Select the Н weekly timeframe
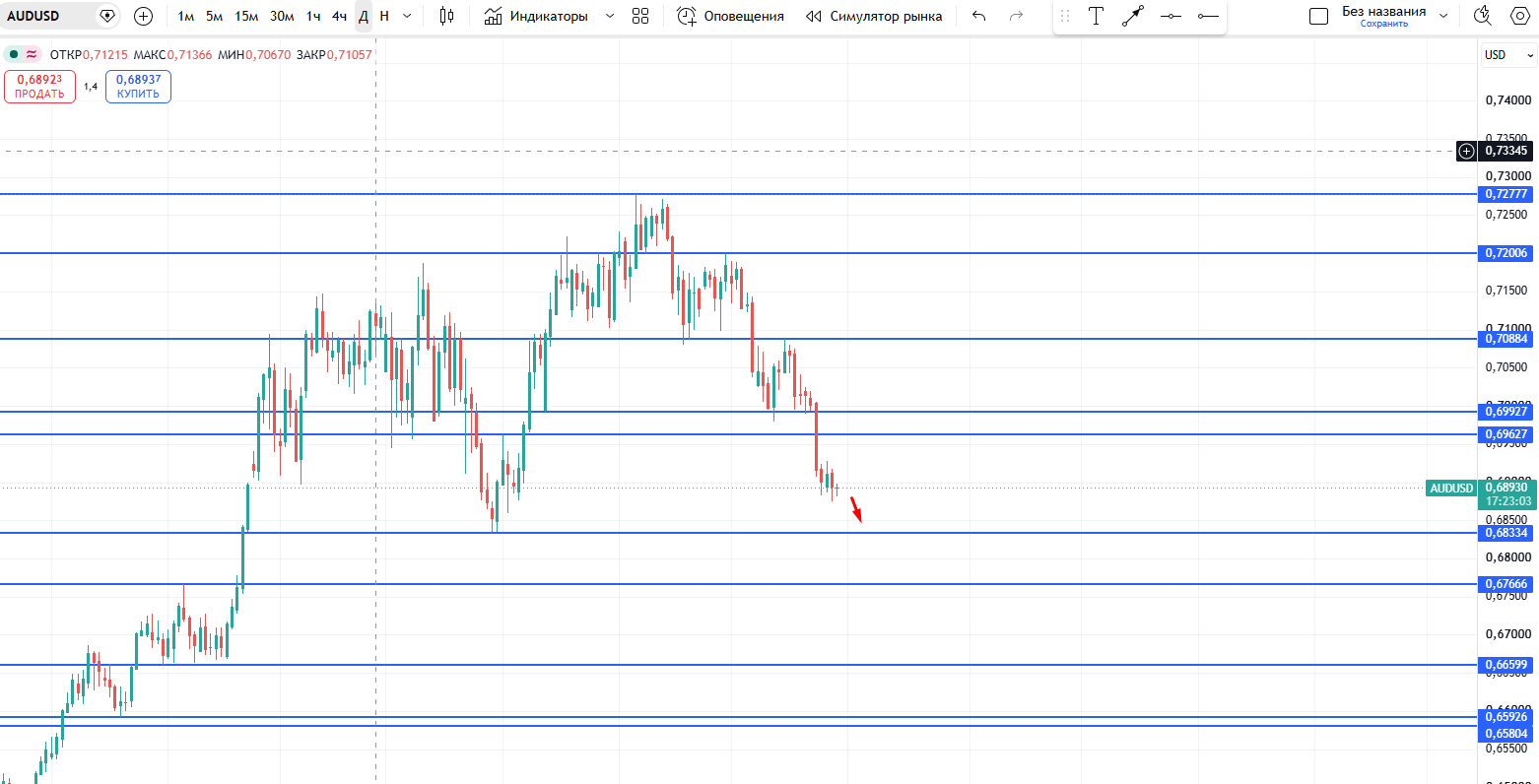 point(384,16)
